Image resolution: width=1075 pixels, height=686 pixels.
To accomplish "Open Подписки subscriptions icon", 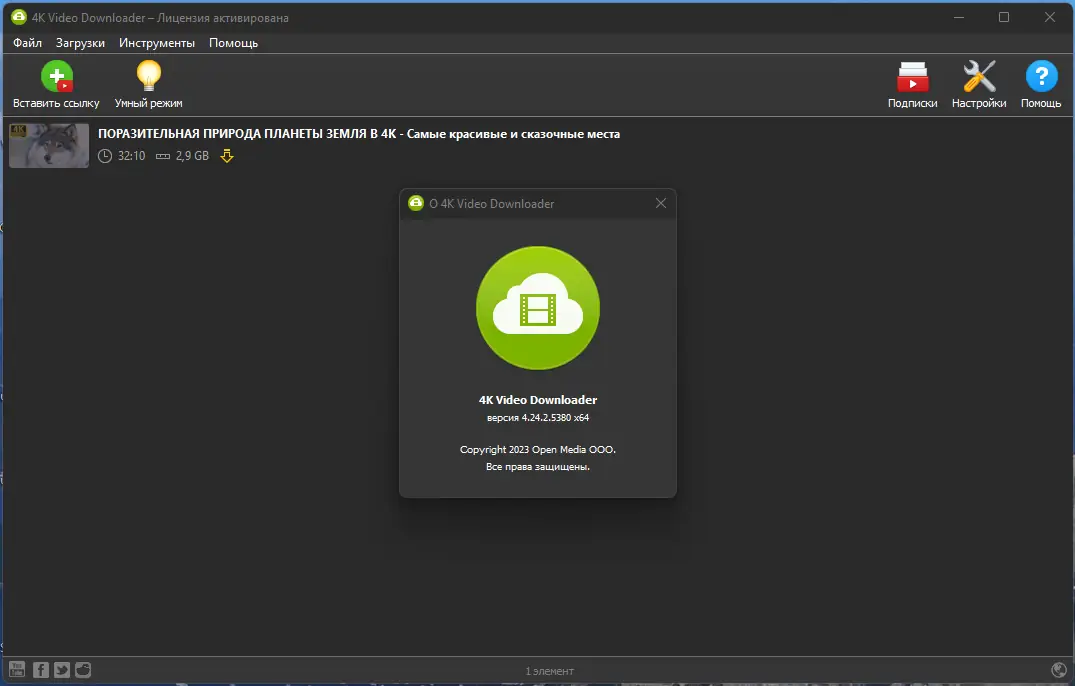I will [x=913, y=76].
